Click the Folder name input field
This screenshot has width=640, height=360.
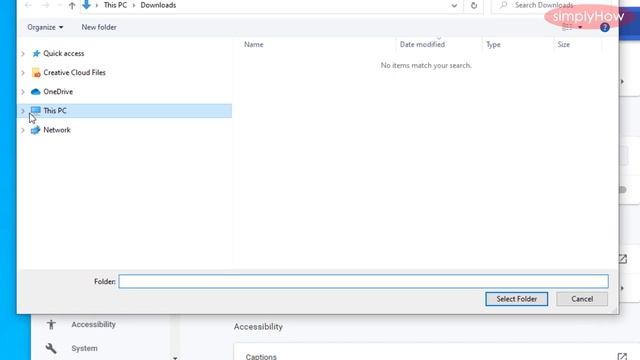(363, 281)
